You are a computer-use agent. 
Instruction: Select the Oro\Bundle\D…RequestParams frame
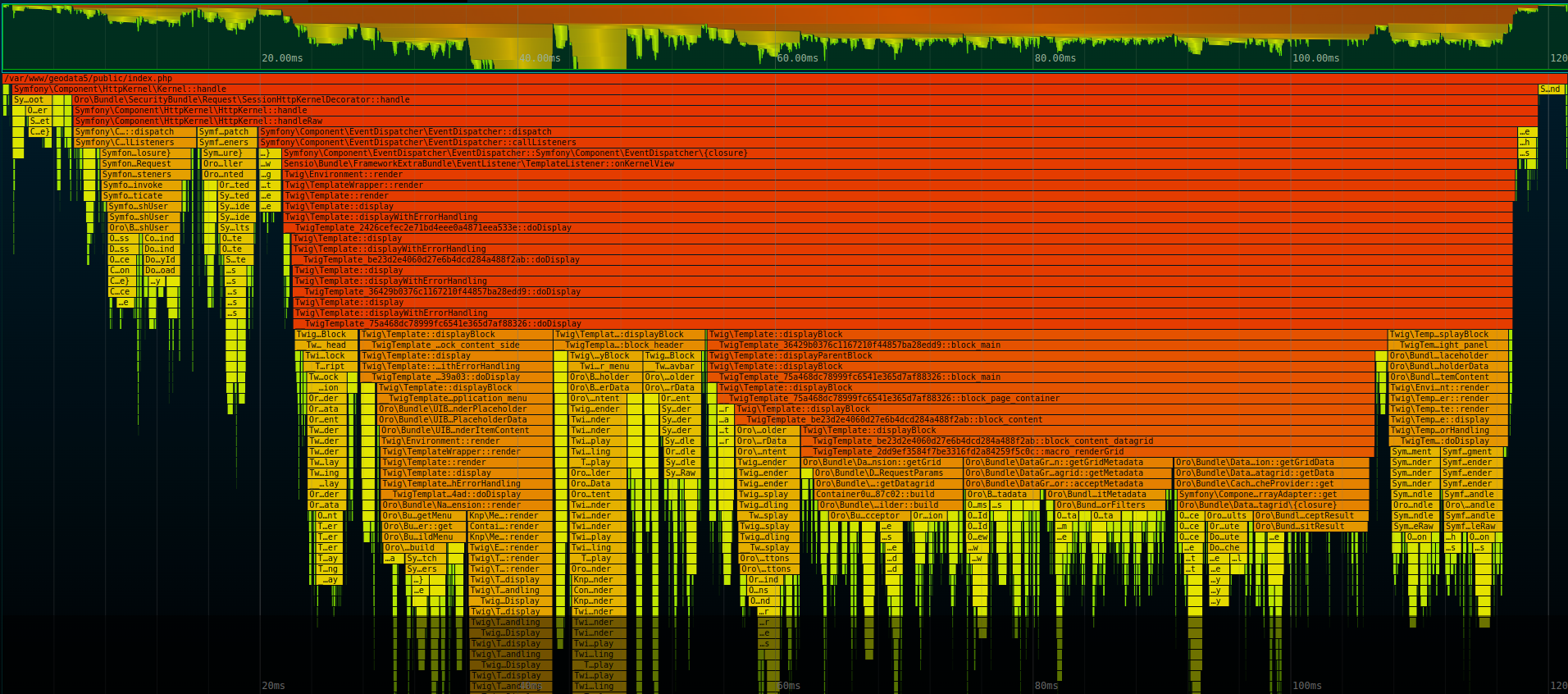tap(888, 473)
